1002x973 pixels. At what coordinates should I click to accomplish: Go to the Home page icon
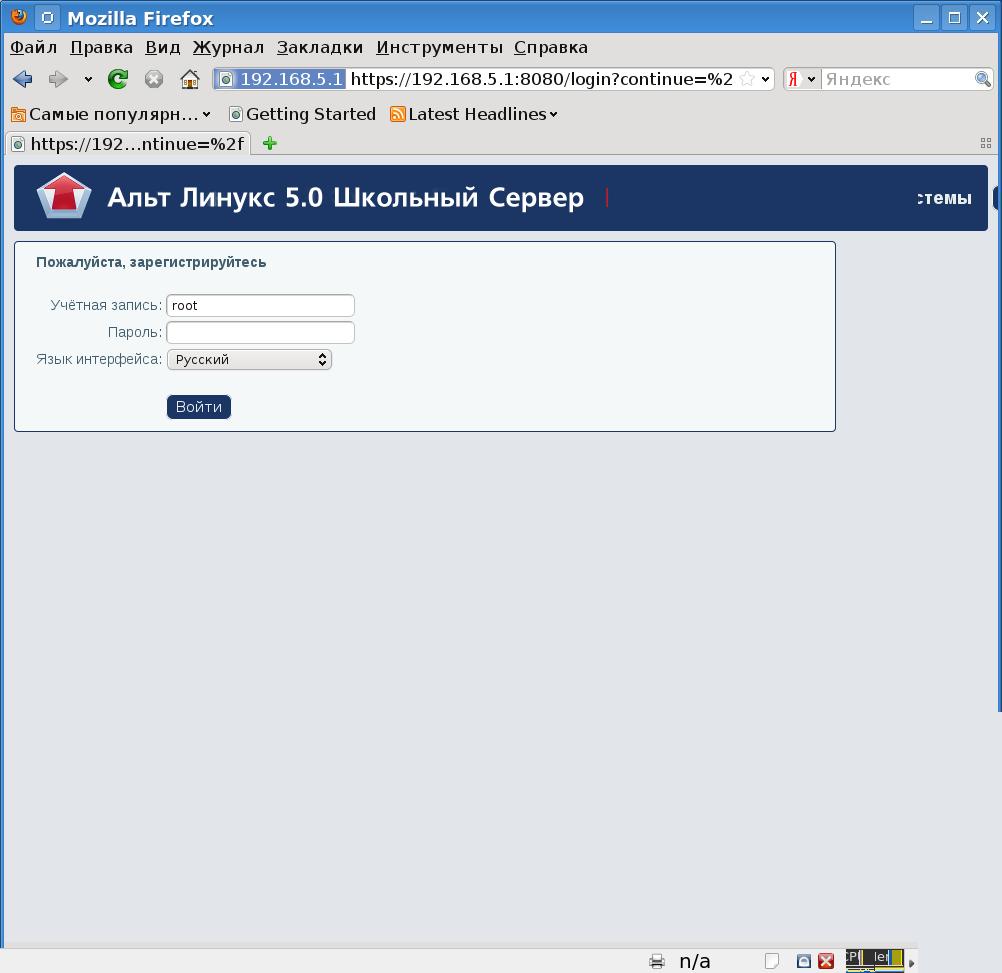click(189, 79)
